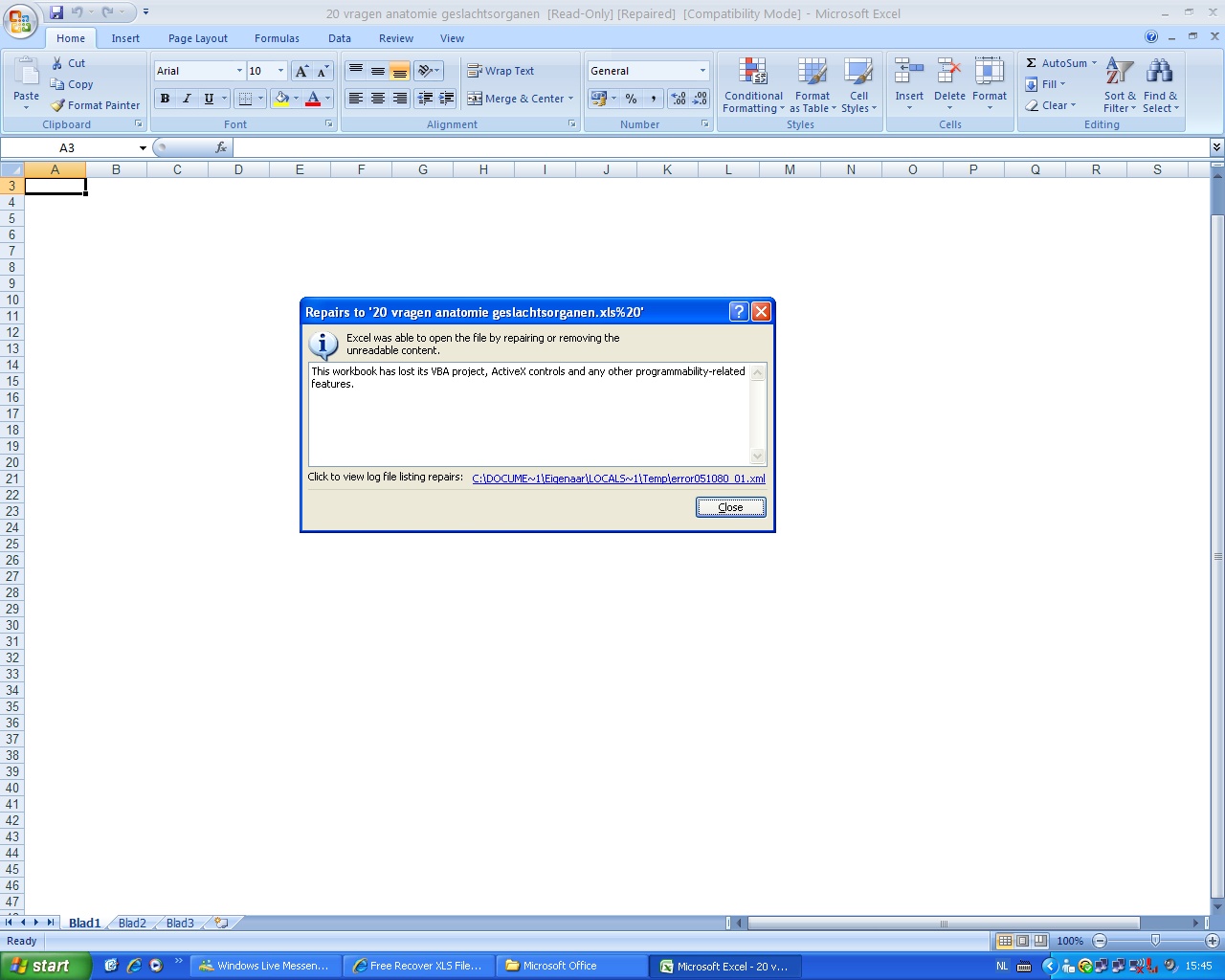The height and width of the screenshot is (980, 1225).
Task: Open the repair log file link
Action: 618,479
